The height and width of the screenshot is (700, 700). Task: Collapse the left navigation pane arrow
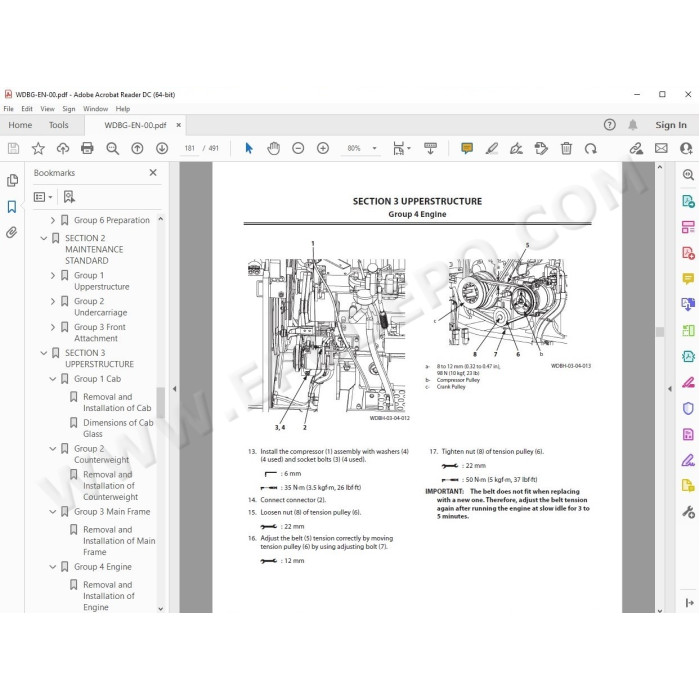click(174, 389)
